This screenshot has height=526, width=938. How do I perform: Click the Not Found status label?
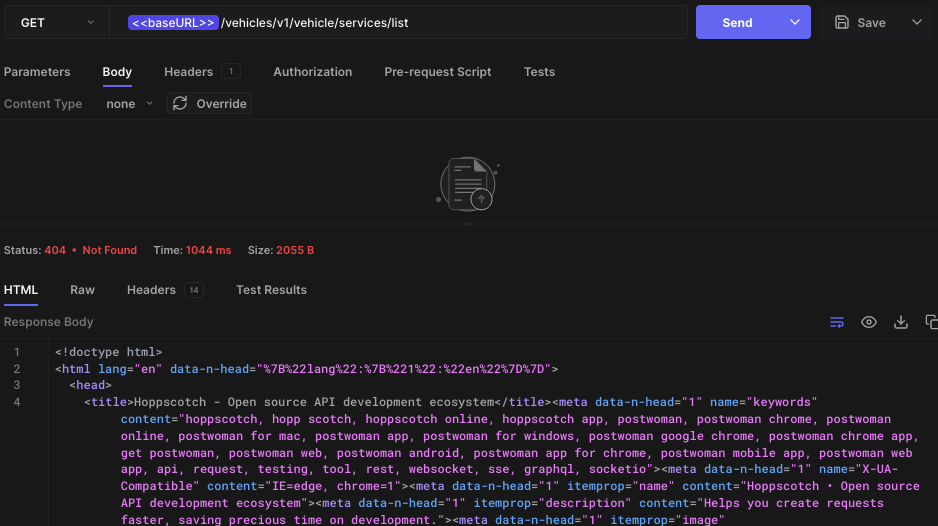tap(109, 250)
